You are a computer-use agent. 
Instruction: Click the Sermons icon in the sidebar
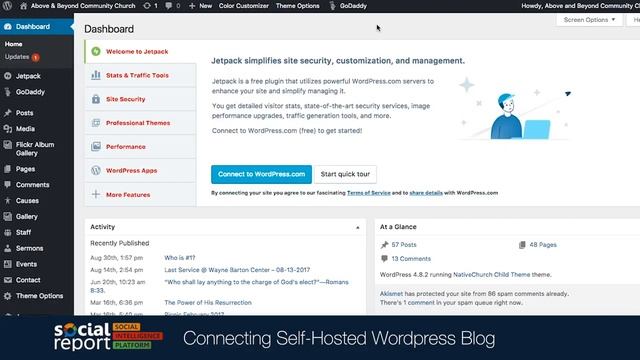tap(8, 248)
